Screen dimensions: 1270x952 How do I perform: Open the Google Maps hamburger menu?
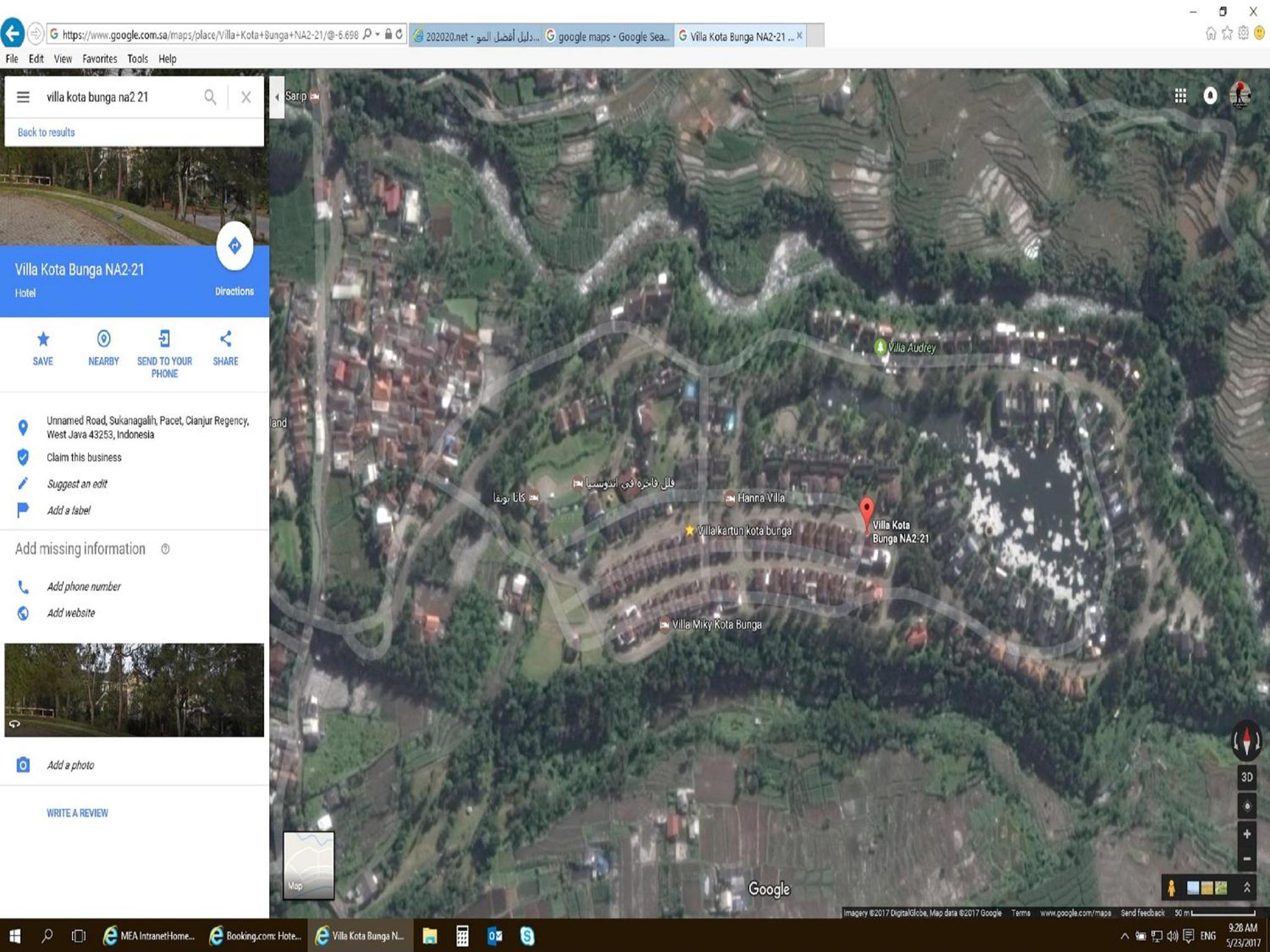tap(23, 97)
